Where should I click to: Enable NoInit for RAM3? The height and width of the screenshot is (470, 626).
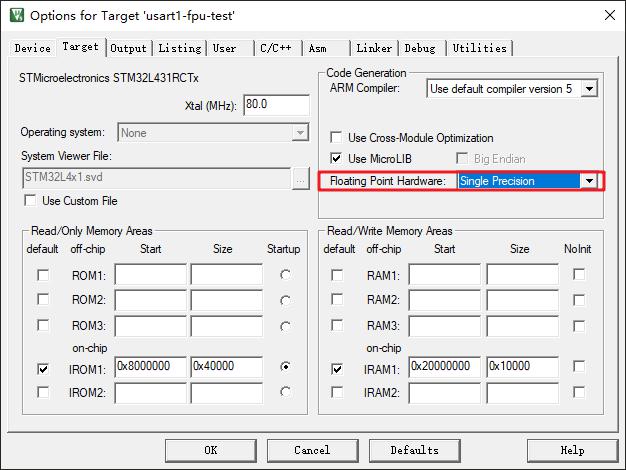pos(578,326)
